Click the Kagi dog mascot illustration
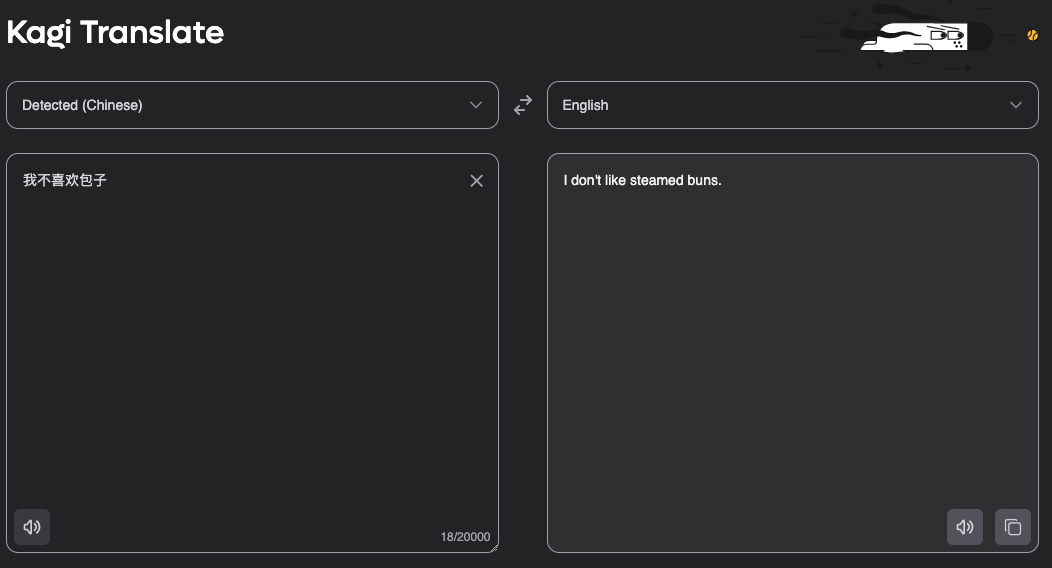The image size is (1052, 568). click(x=918, y=38)
